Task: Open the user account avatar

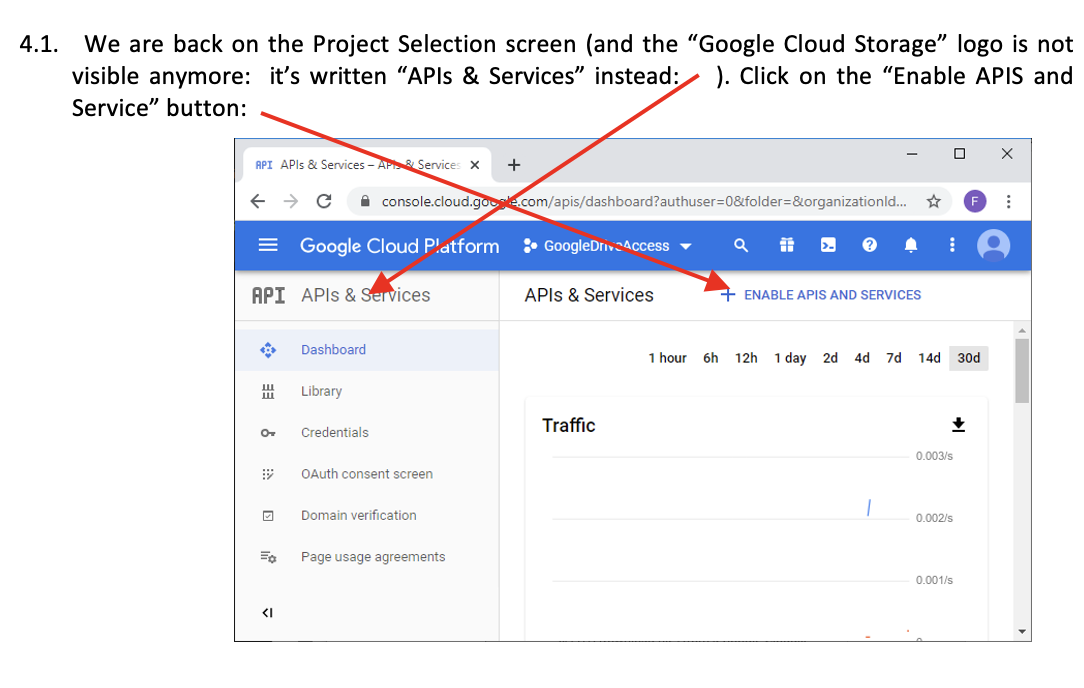Action: point(993,245)
